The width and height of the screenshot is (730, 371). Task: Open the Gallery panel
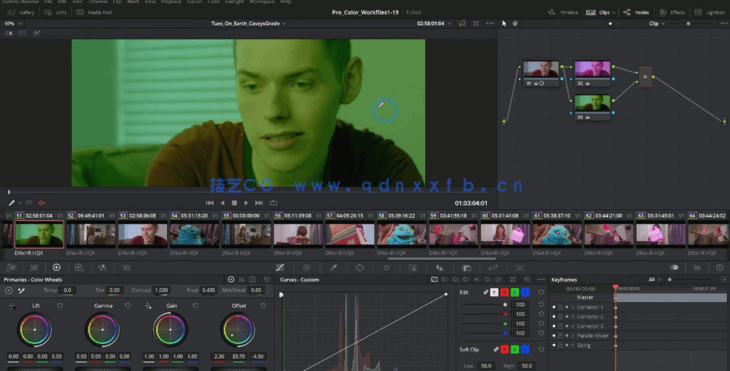(x=21, y=12)
